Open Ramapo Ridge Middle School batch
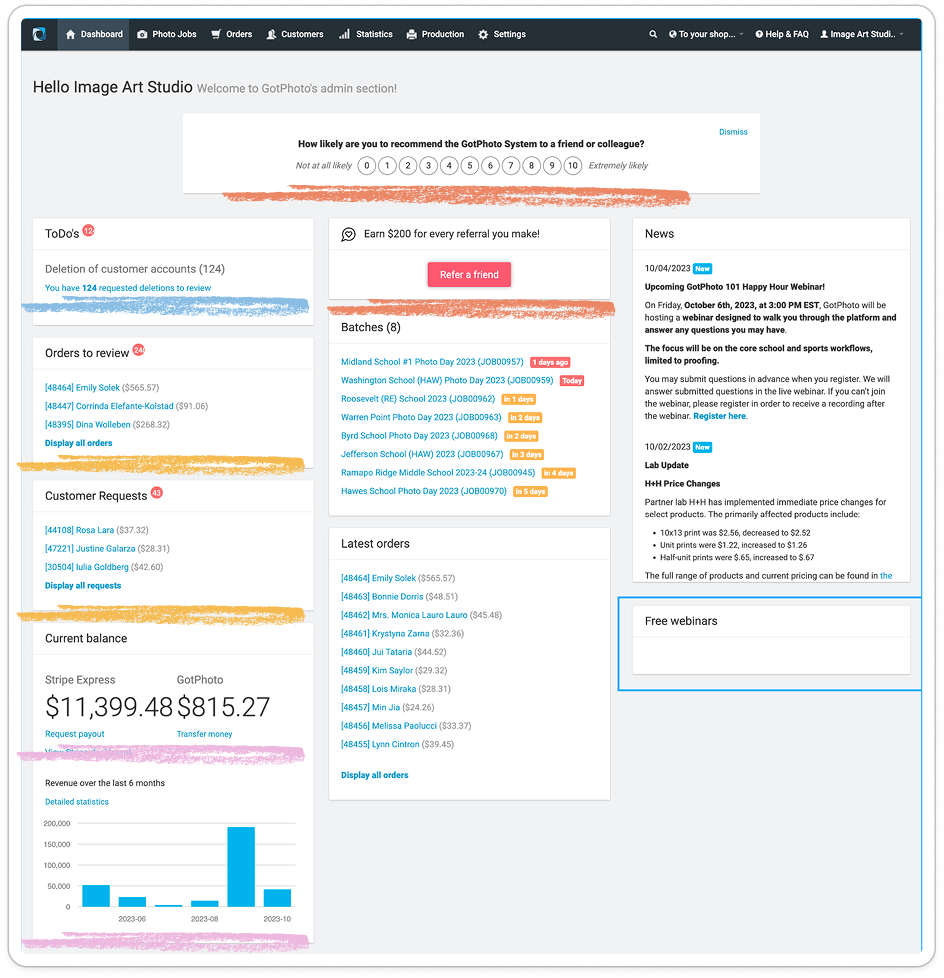Screen dimensions: 944x978 (x=438, y=473)
